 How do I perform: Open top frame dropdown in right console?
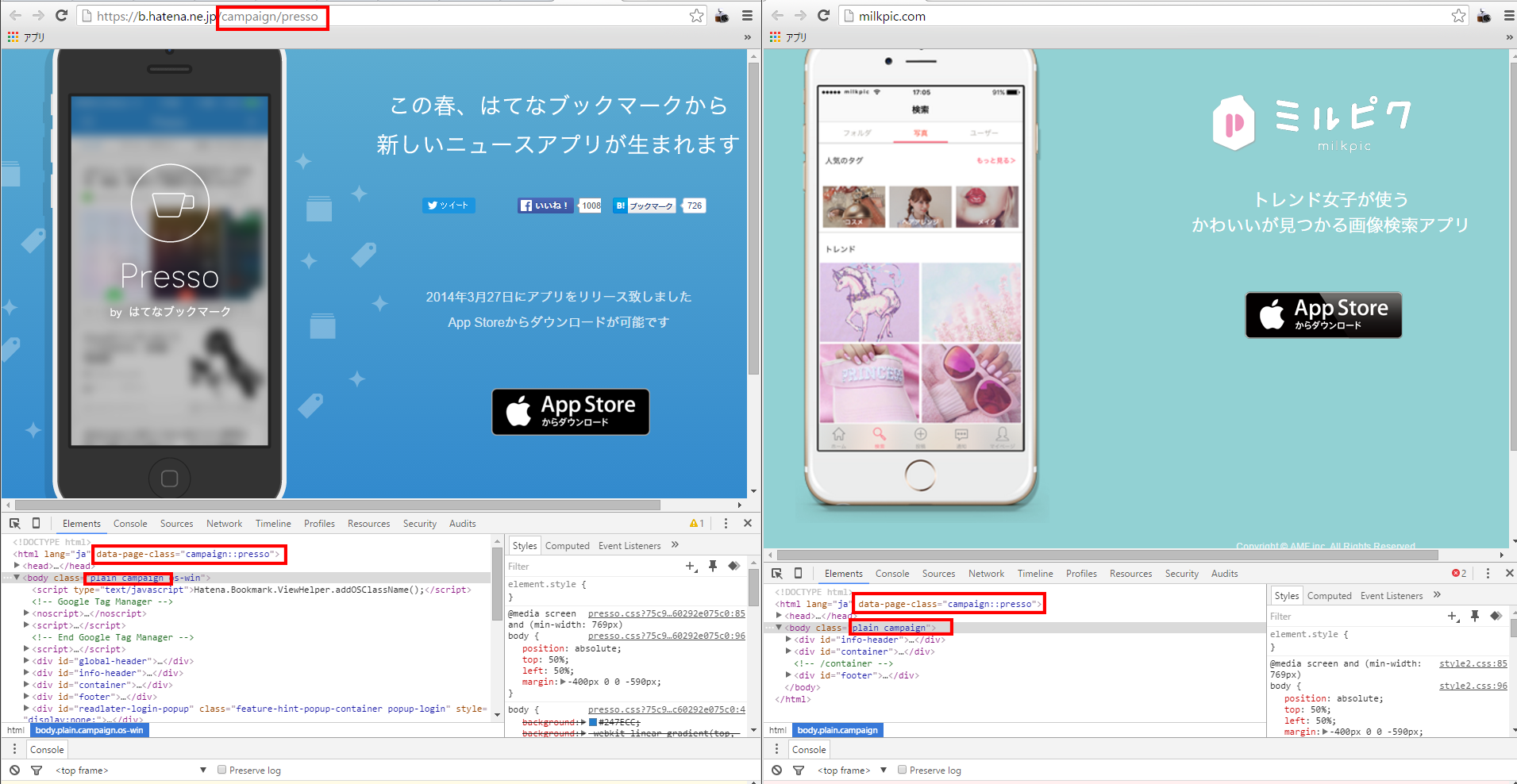click(x=852, y=771)
